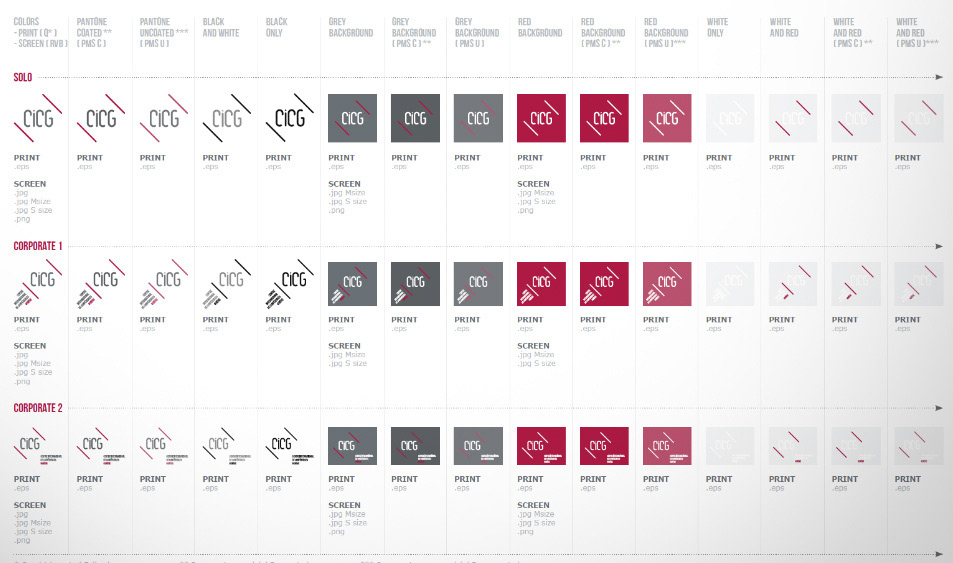Click the Corporate 1 Pantone Uncoated logo
Viewport: 953px width, 563px height.
[164, 287]
